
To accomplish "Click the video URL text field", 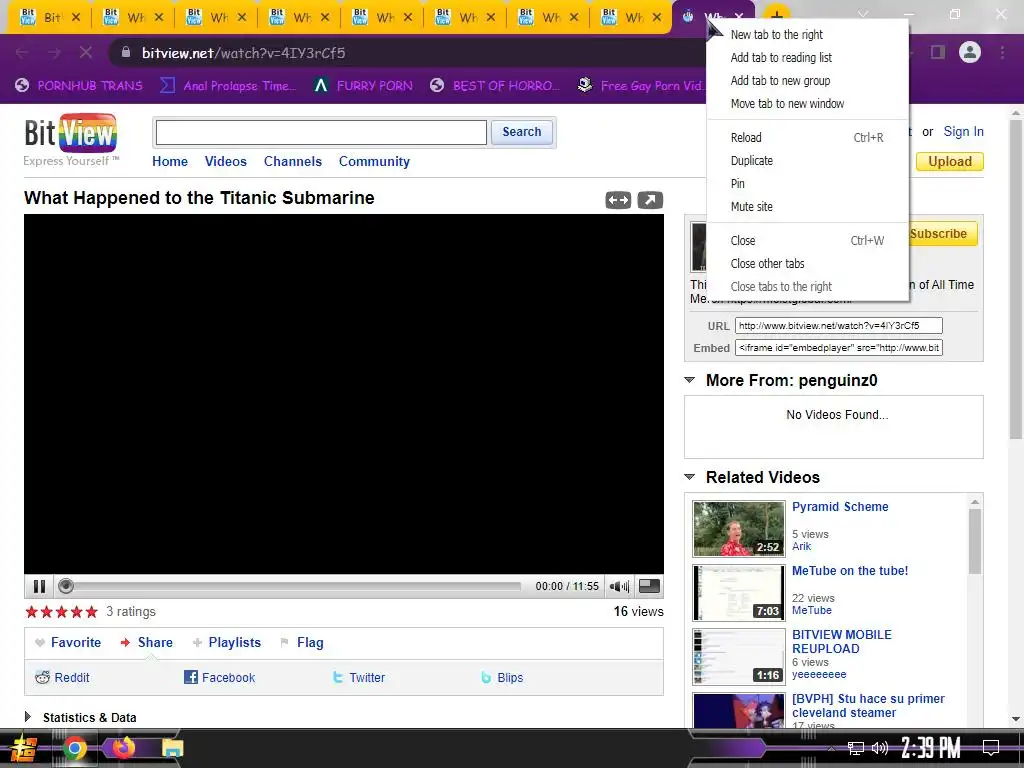I will (x=839, y=325).
